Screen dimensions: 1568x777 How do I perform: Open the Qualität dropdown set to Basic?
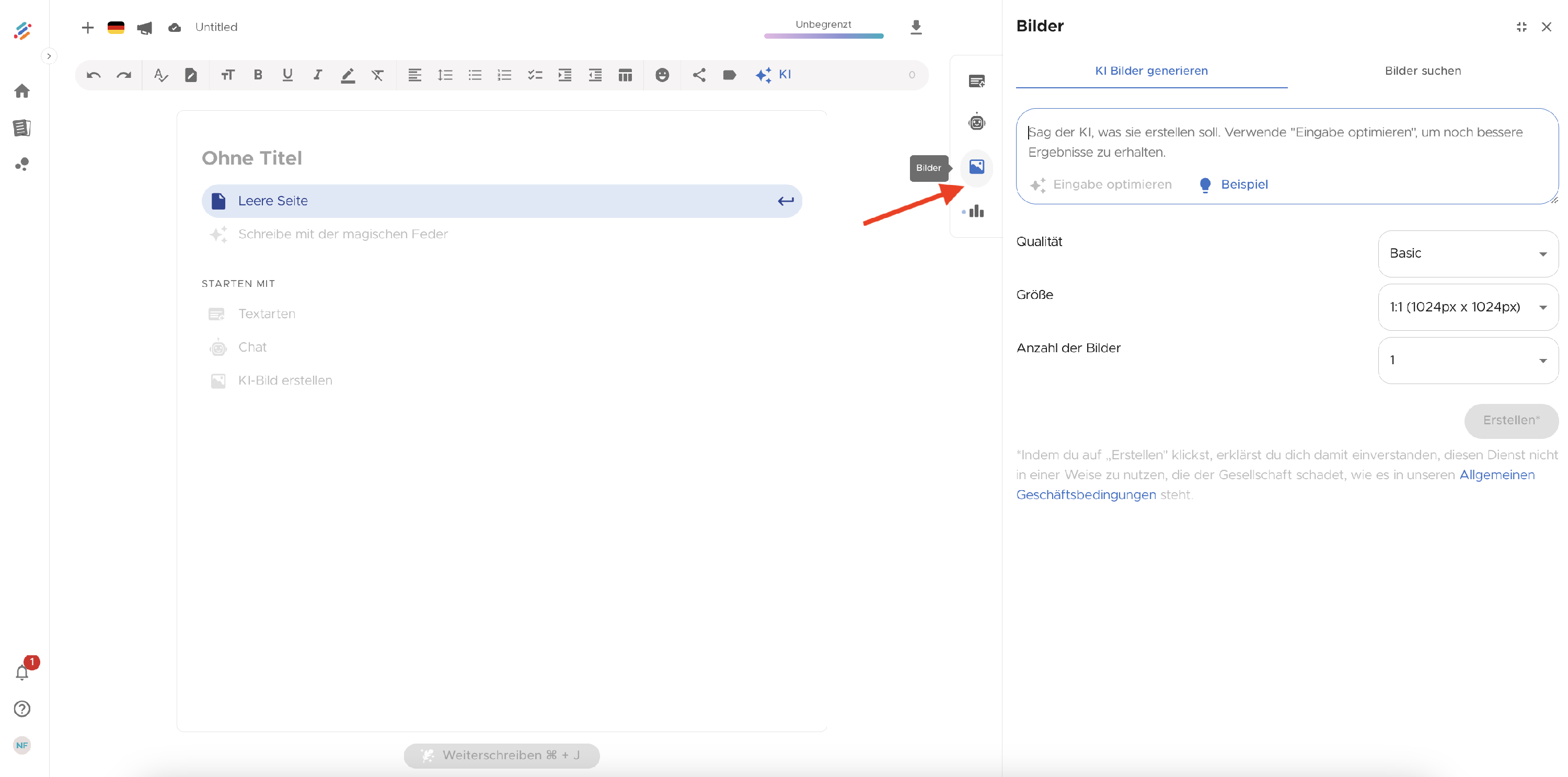pyautogui.click(x=1468, y=253)
